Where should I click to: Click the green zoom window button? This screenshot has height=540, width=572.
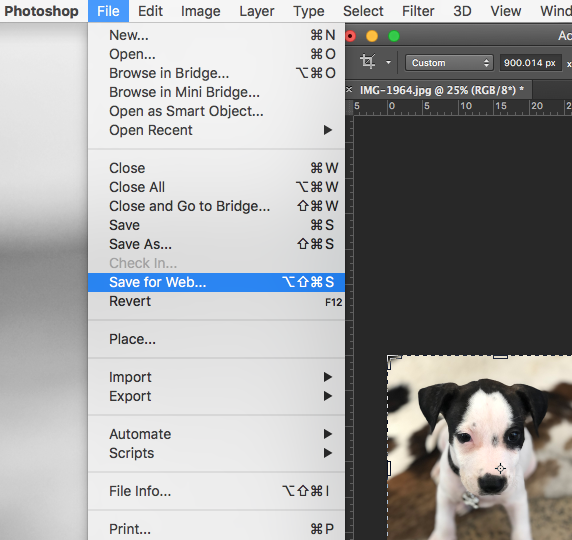coord(394,36)
